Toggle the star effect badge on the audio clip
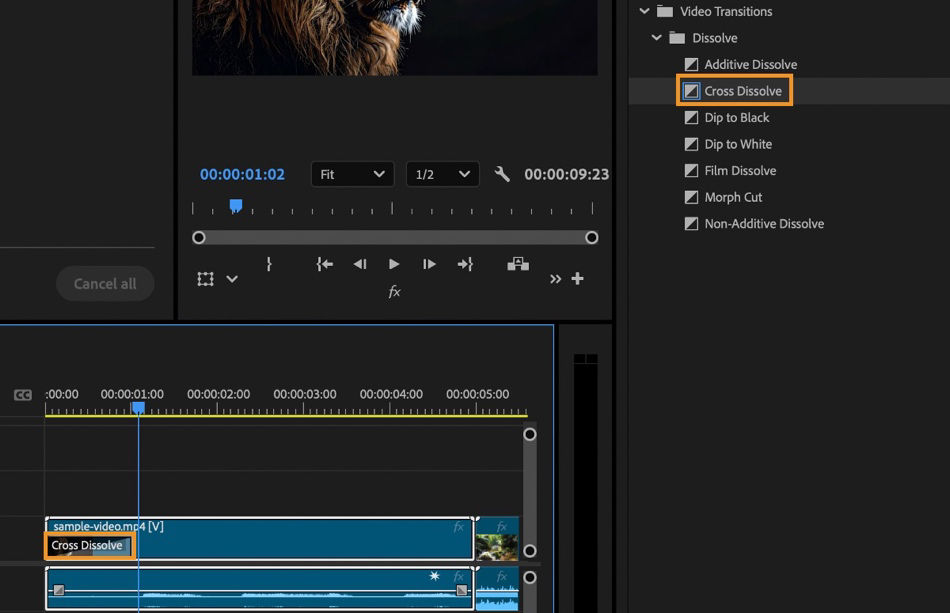The height and width of the screenshot is (613, 950). [x=434, y=577]
